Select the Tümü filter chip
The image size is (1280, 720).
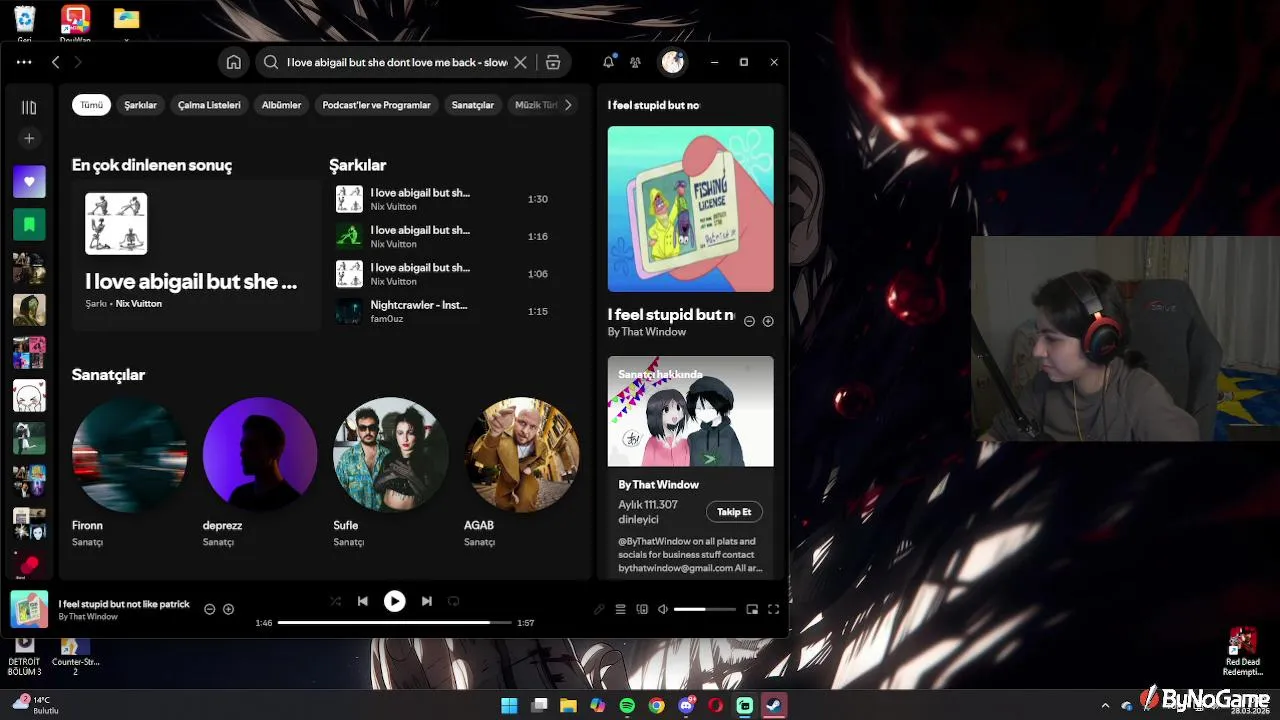coord(91,105)
